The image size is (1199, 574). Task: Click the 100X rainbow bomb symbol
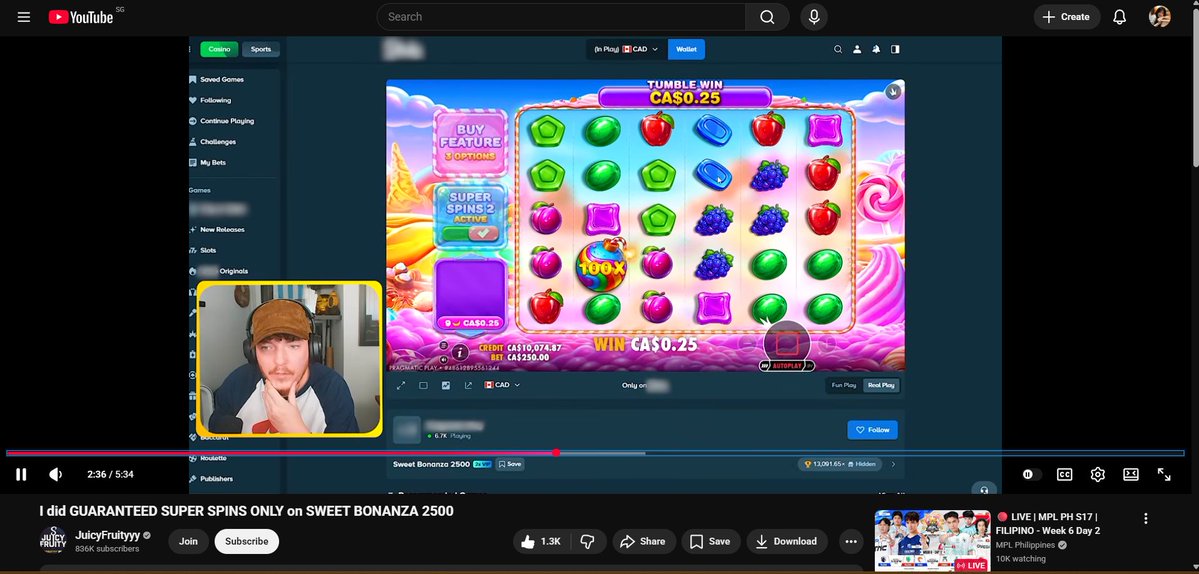[x=602, y=266]
